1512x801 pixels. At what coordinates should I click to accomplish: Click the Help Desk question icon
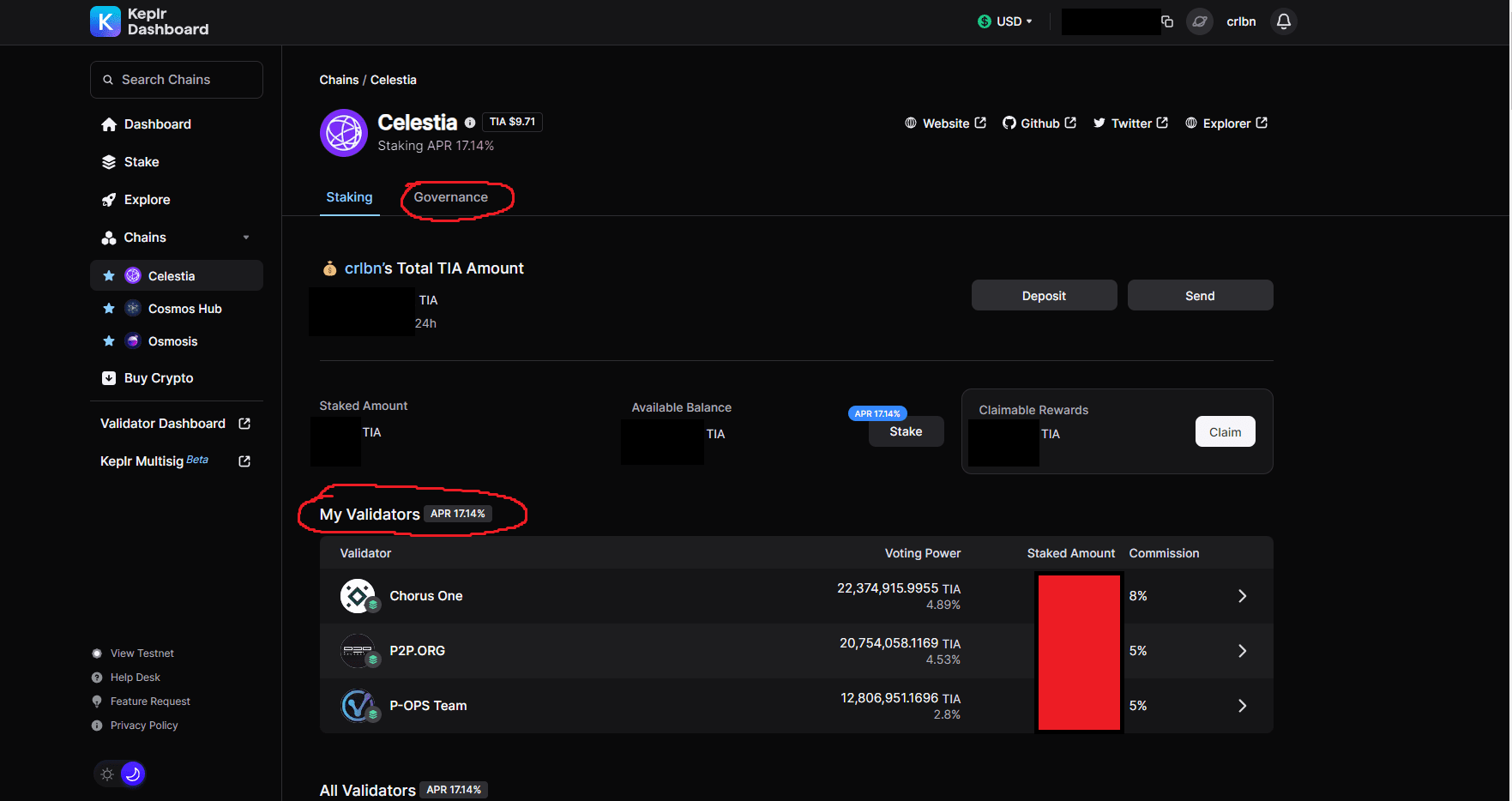[97, 678]
